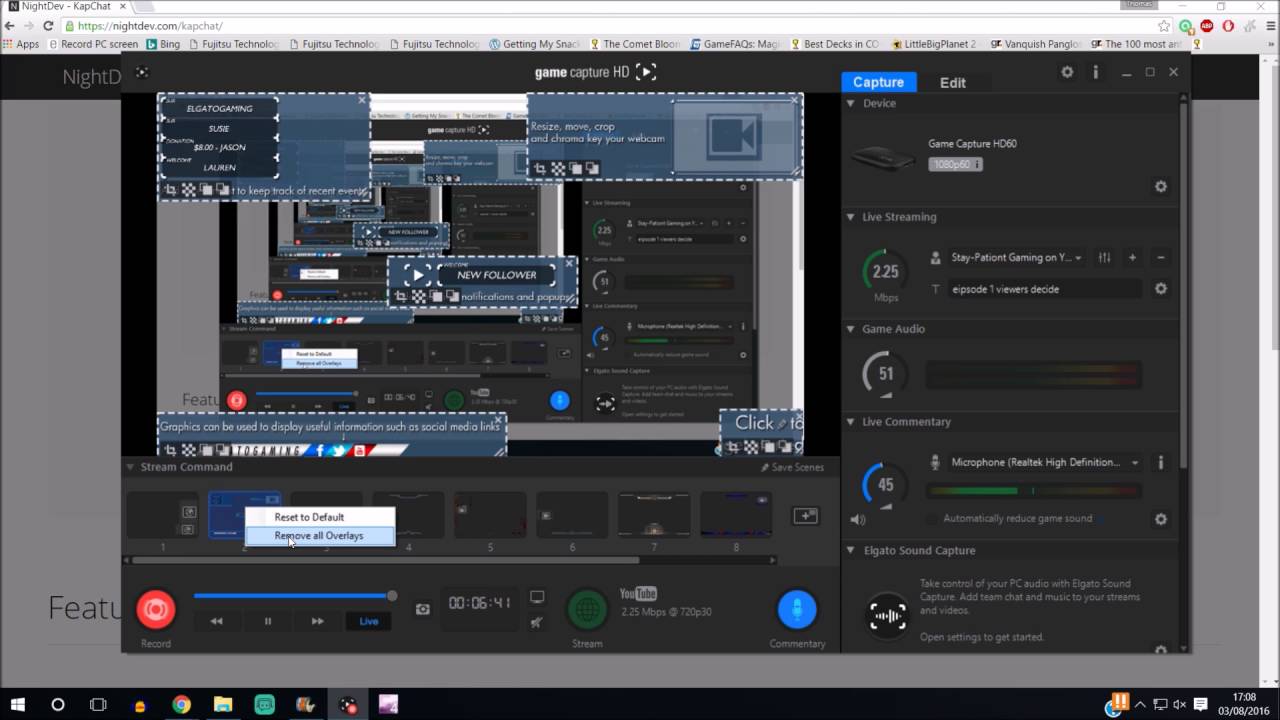
Task: Rewind playback with the double-left arrows
Action: point(216,621)
